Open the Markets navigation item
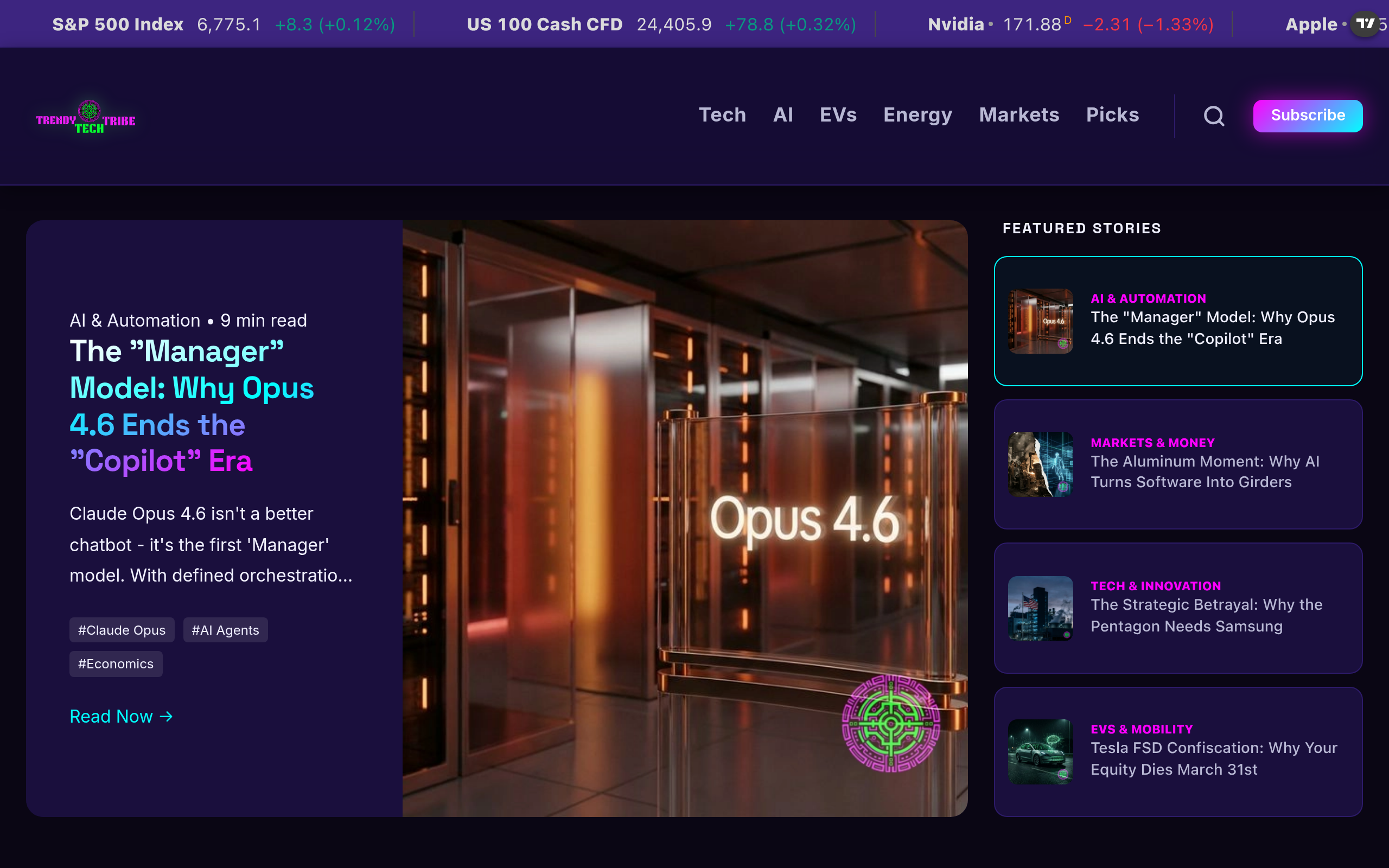This screenshot has width=1389, height=868. click(x=1019, y=115)
